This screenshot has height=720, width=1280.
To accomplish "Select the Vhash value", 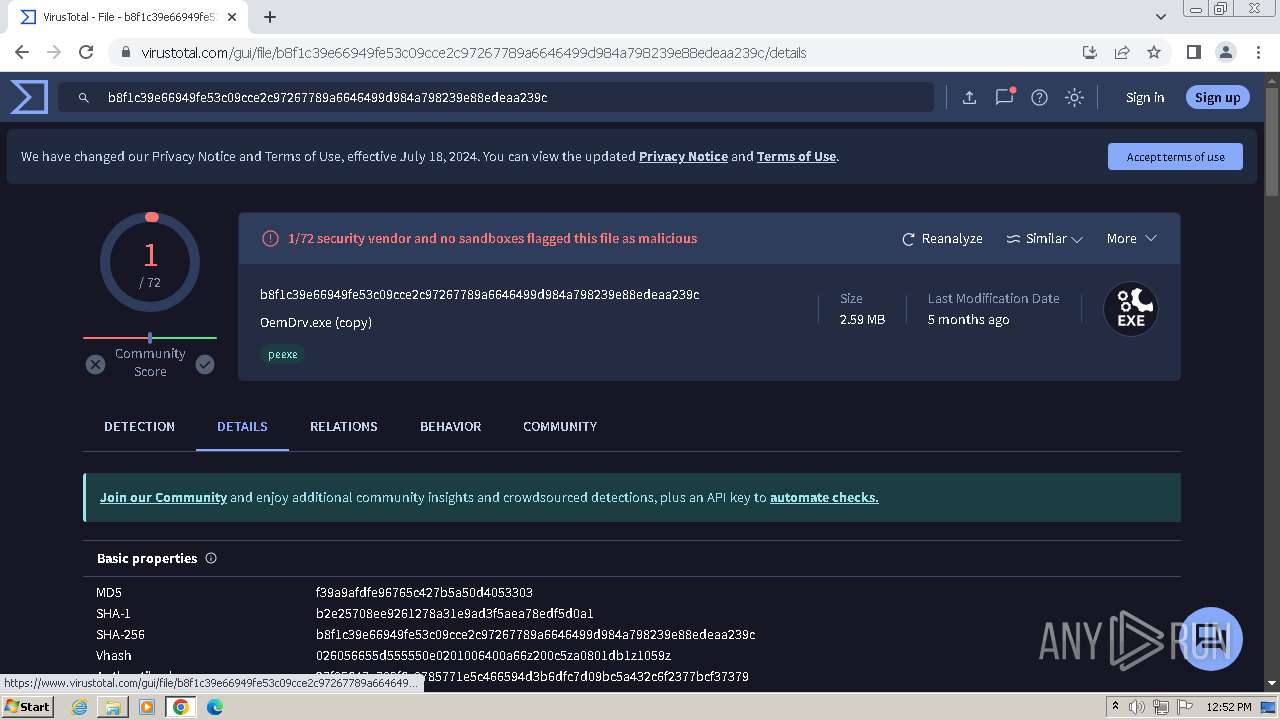I will (493, 655).
